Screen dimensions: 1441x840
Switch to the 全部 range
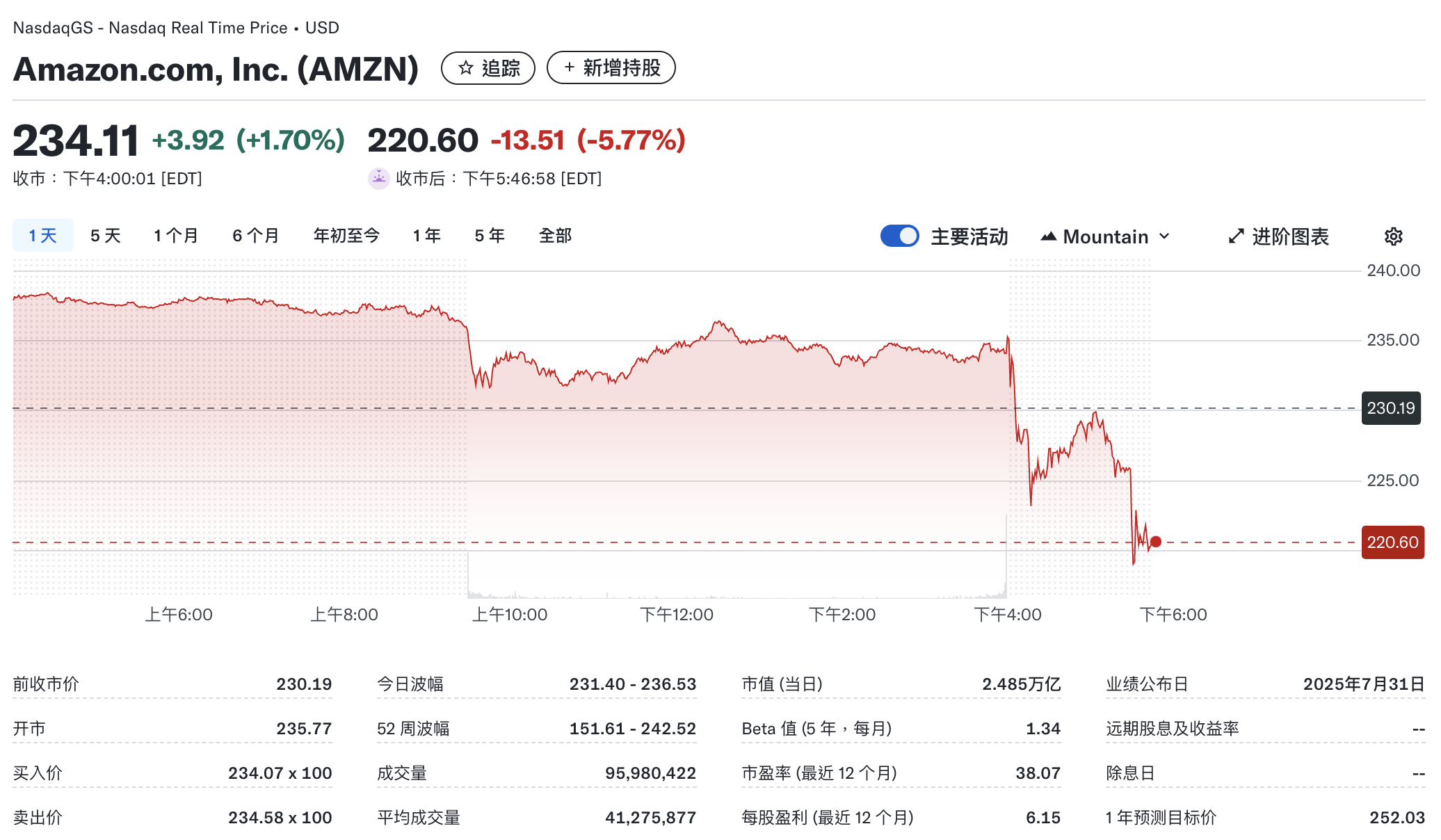(x=556, y=236)
